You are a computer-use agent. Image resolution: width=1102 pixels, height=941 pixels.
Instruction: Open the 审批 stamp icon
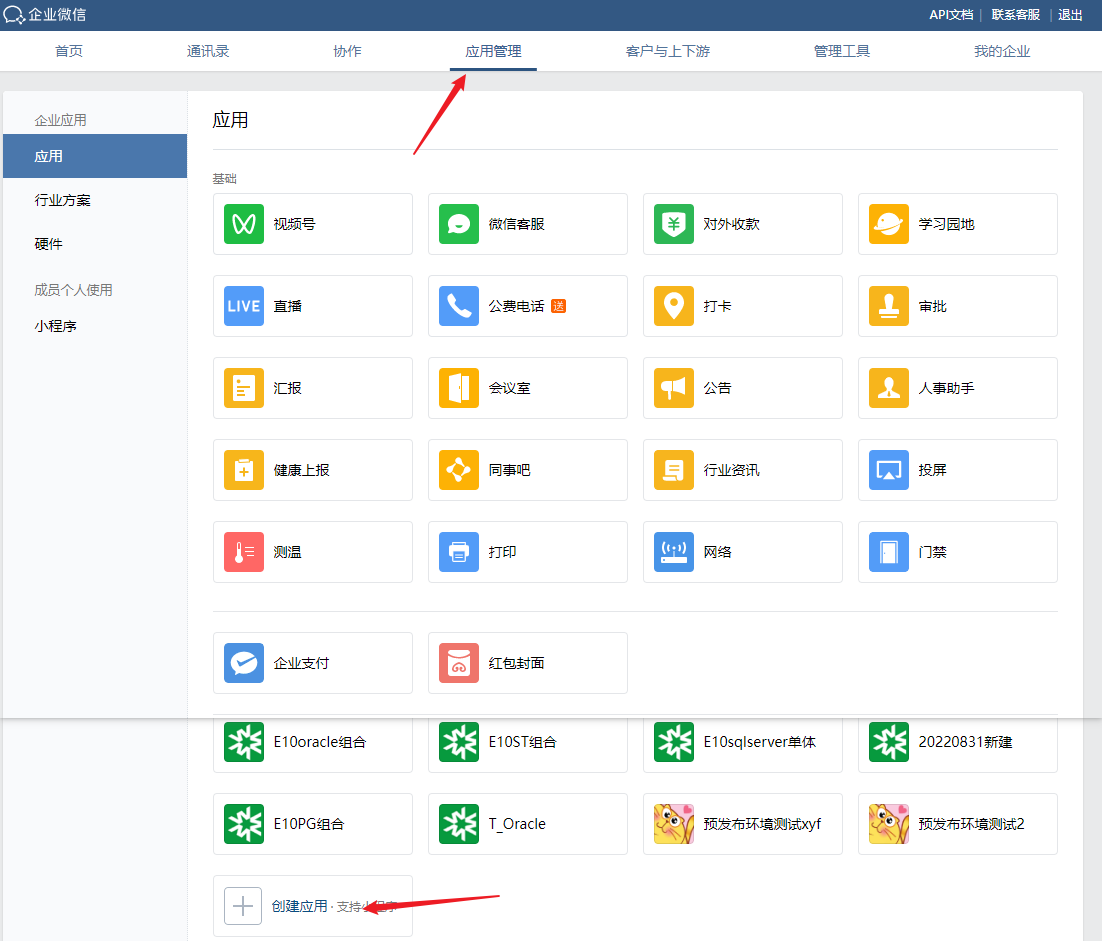coord(889,306)
